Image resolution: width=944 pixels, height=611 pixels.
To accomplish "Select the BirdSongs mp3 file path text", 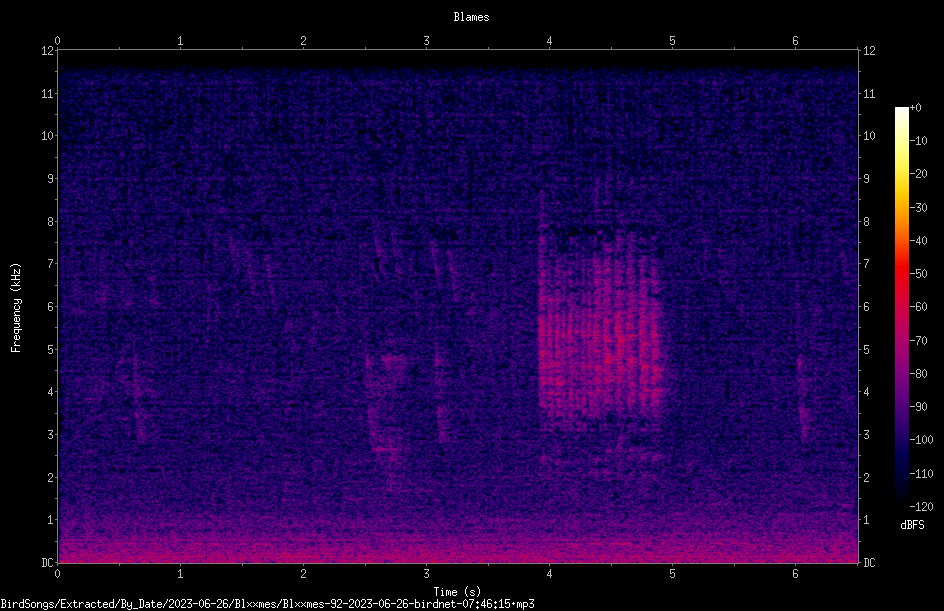I will (267, 604).
